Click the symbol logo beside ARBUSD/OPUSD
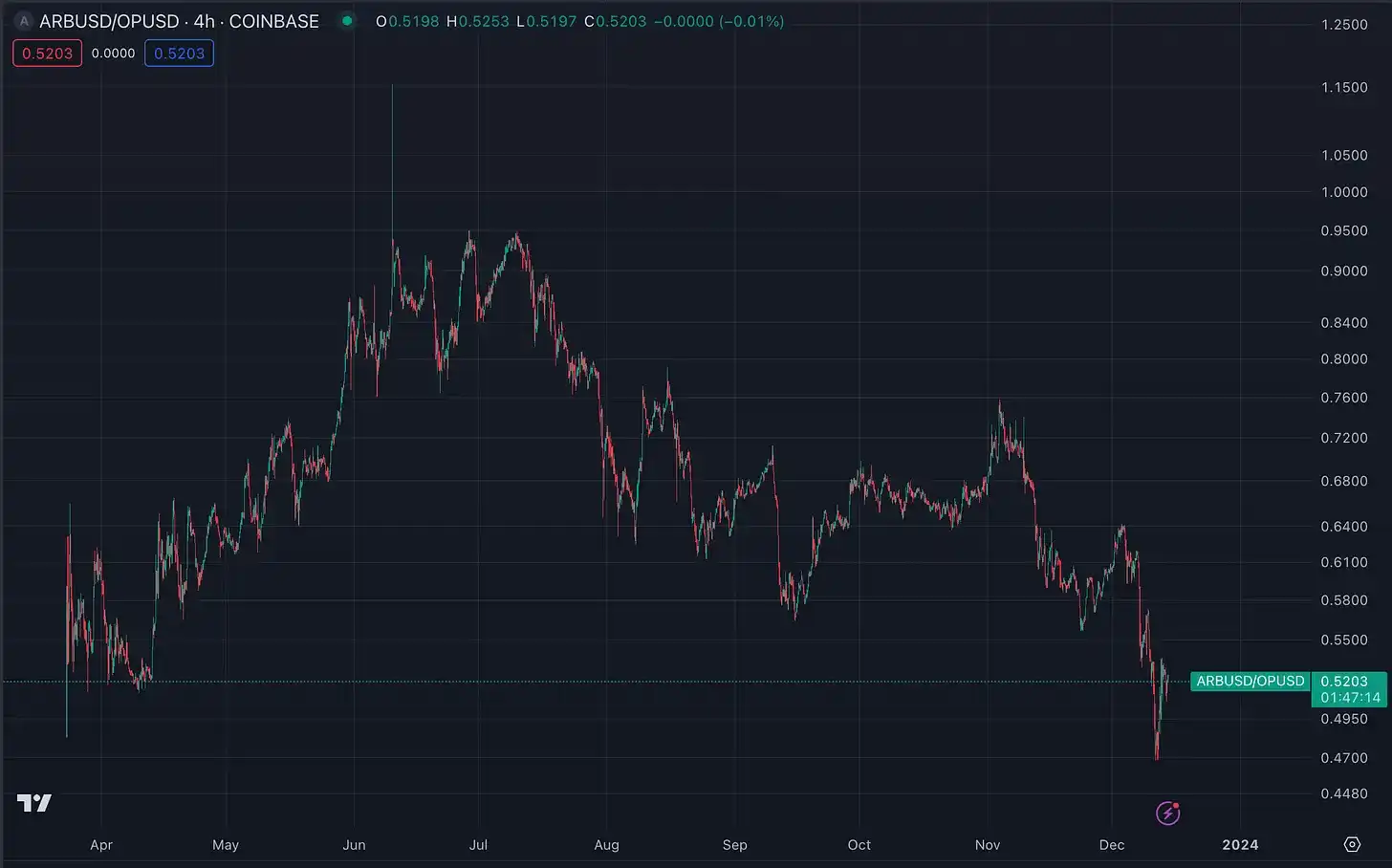Viewport: 1392px width, 868px height. point(24,21)
